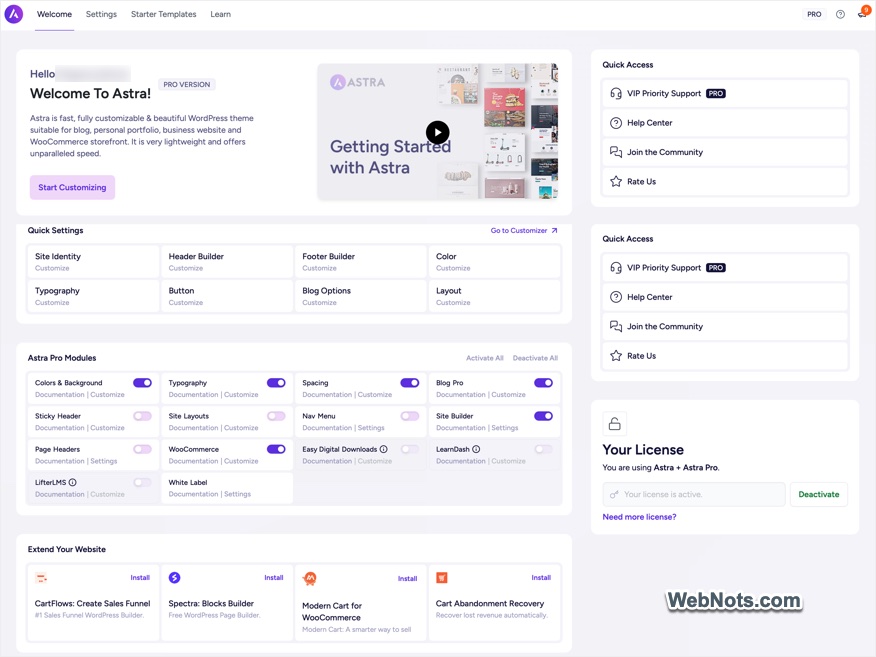This screenshot has height=657, width=876.
Task: Install Modern Cart for WooCommerce
Action: pyautogui.click(x=407, y=579)
